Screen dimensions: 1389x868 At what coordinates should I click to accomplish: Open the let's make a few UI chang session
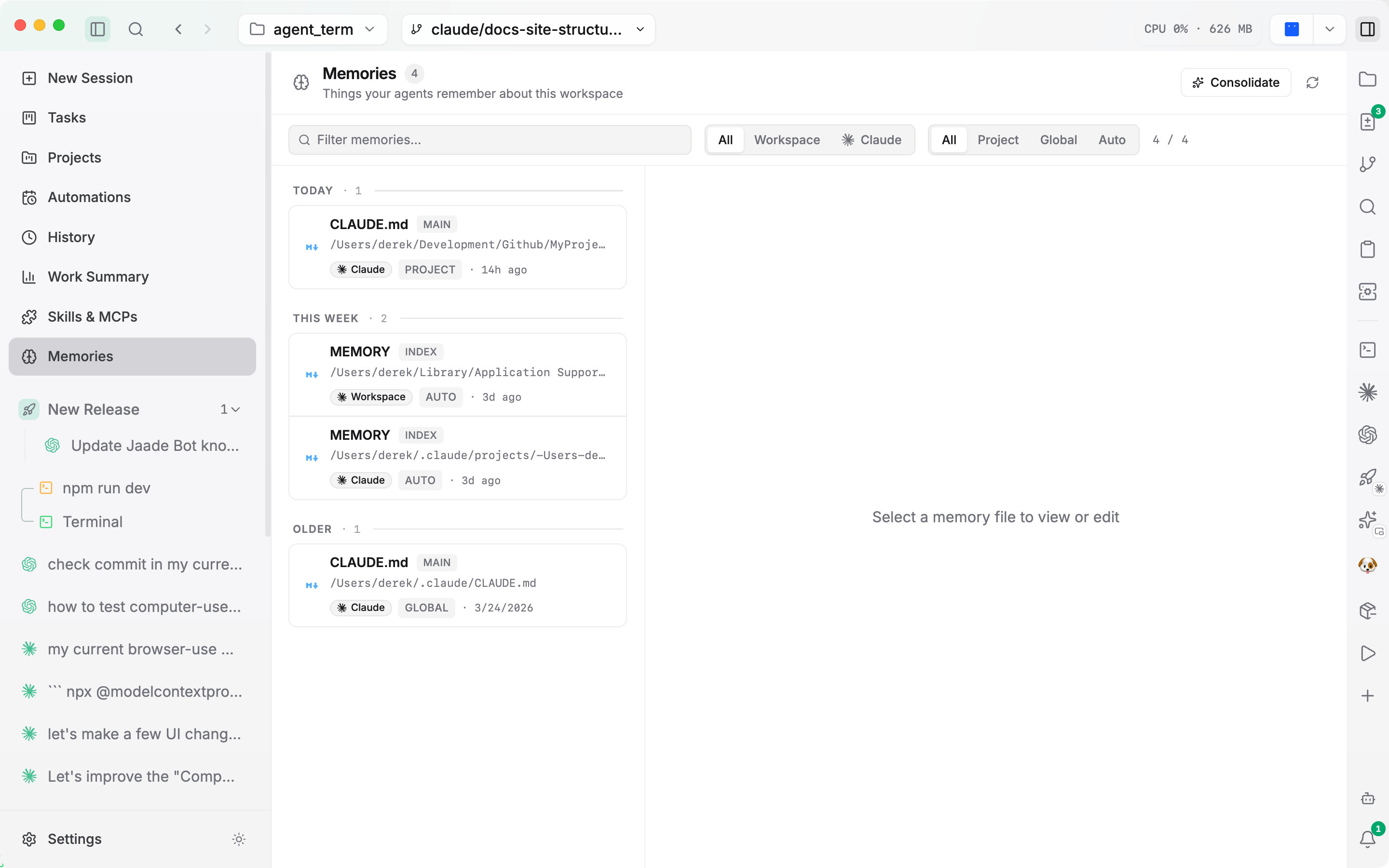coord(132,734)
